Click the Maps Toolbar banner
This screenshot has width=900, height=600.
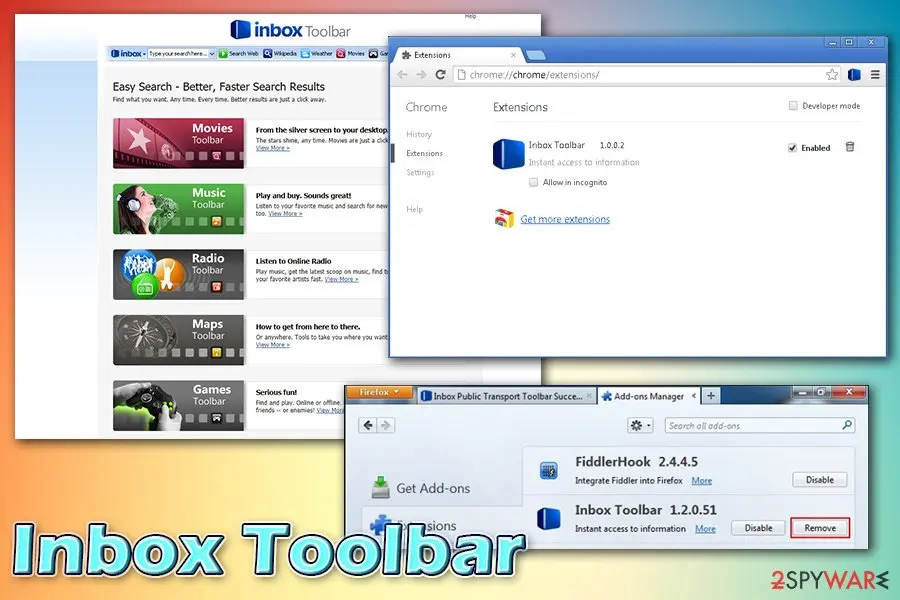pos(179,340)
